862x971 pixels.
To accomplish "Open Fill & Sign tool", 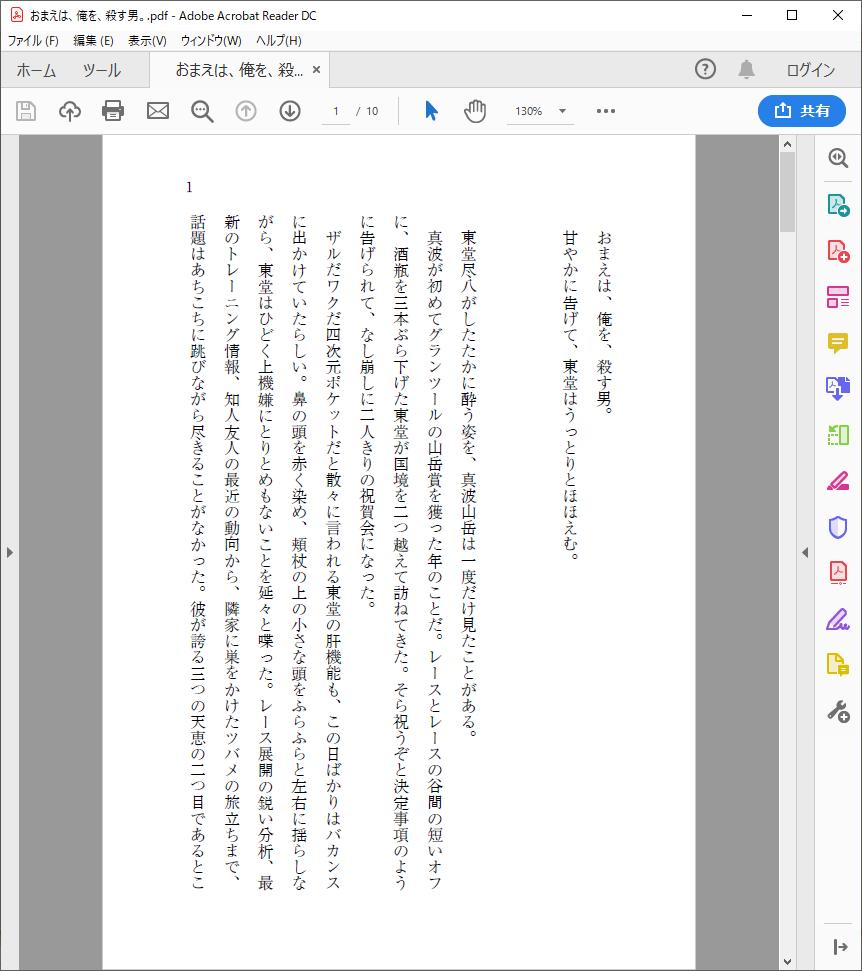I will click(x=838, y=619).
